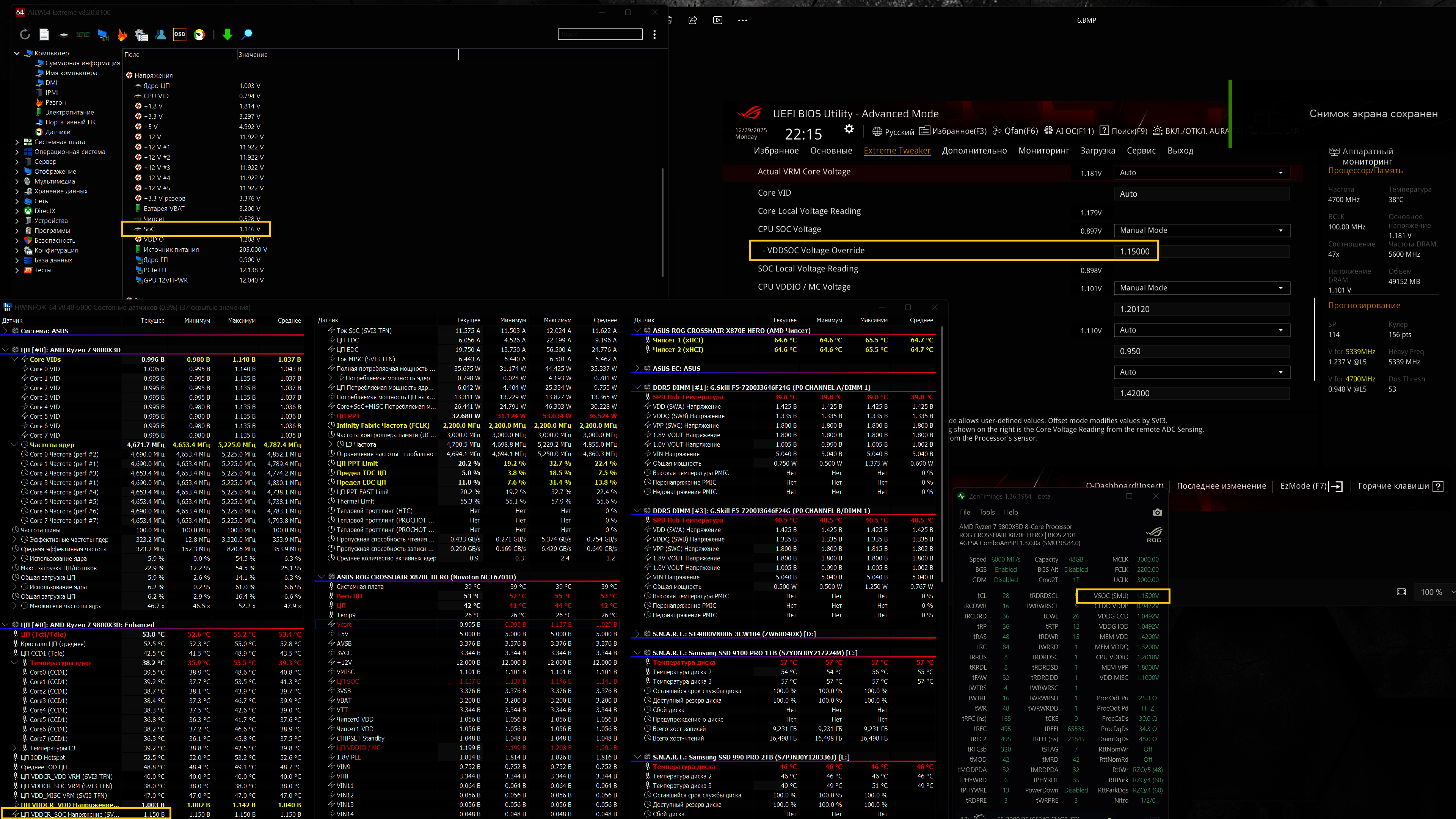Click the EzMode (F7) button
Image resolution: width=1456 pixels, height=819 pixels.
1311,486
